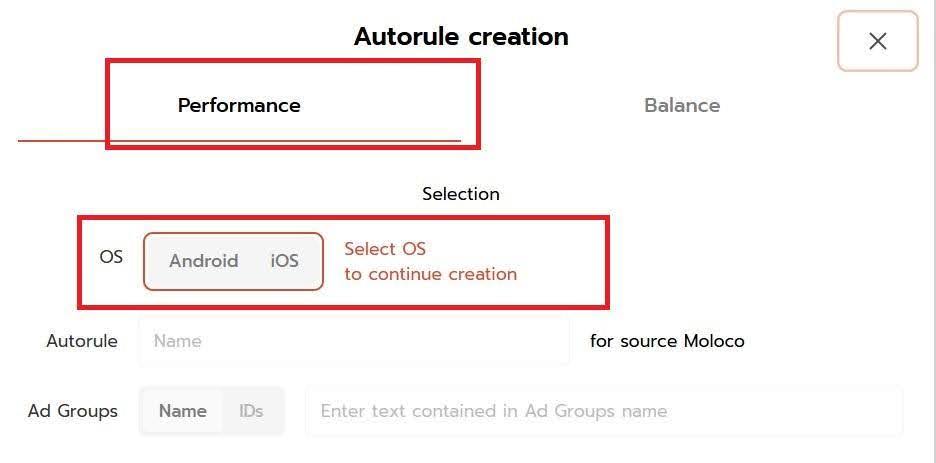Click the Ad Groups field label
936x463 pixels.
(x=73, y=411)
